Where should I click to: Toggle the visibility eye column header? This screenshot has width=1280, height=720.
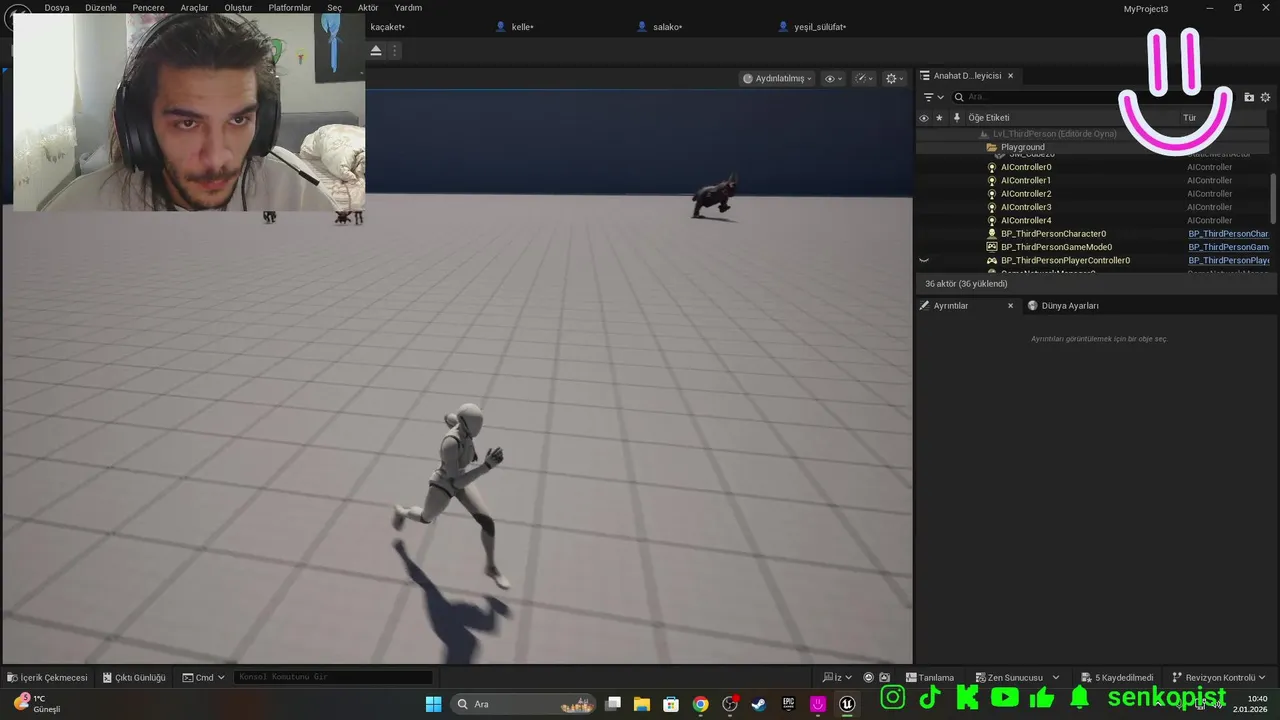923,118
